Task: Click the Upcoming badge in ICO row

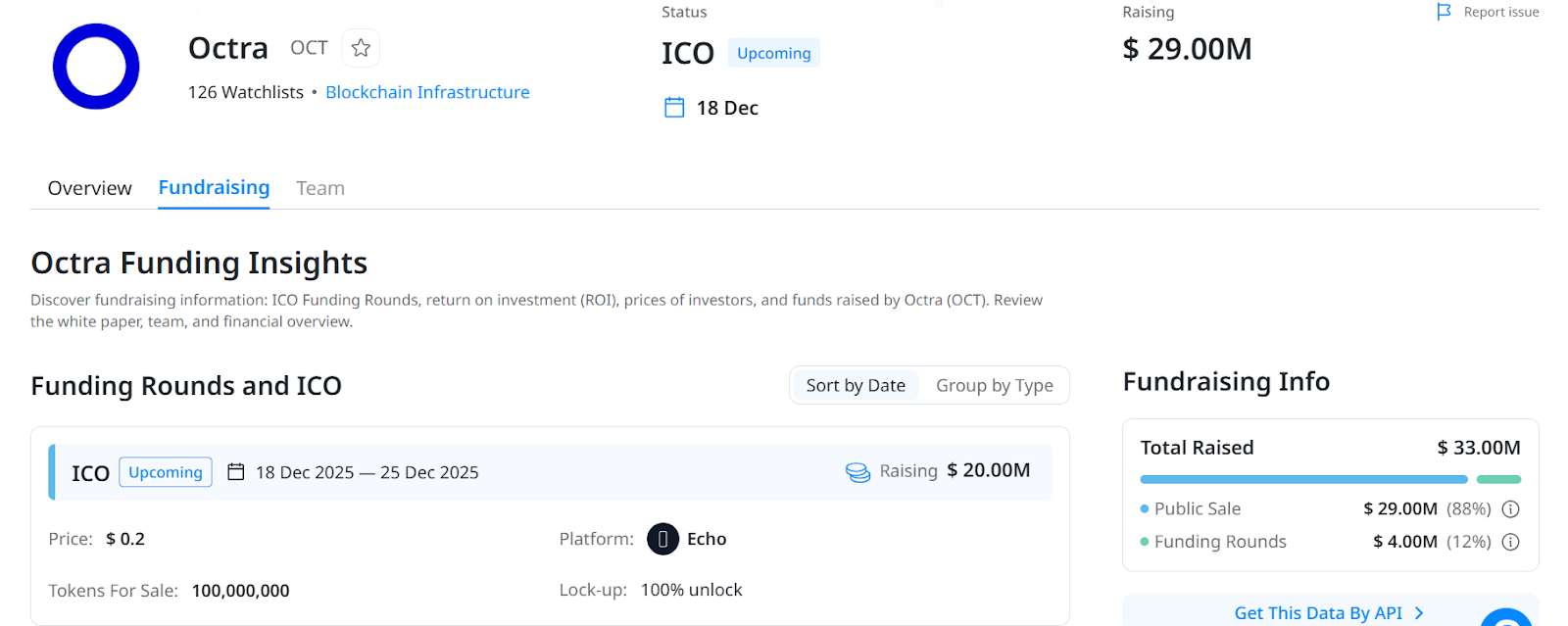Action: [166, 472]
